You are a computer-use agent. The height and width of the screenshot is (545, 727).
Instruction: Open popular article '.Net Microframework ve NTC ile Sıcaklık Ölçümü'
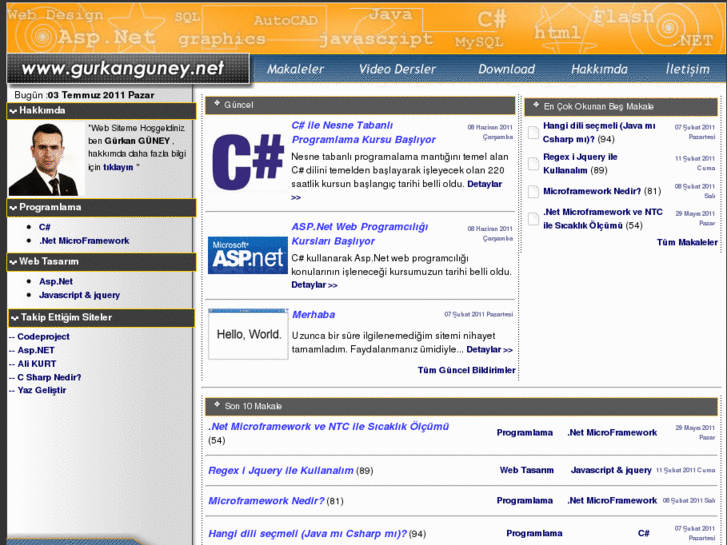click(603, 218)
